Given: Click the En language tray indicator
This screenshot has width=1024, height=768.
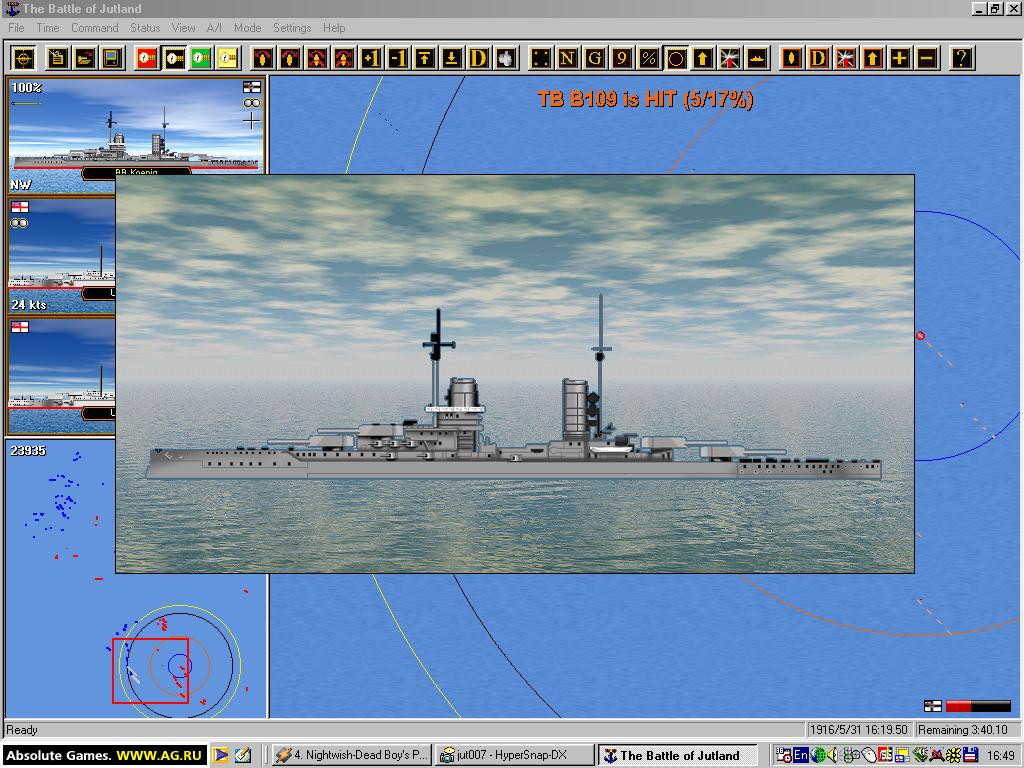Looking at the screenshot, I should coord(801,756).
